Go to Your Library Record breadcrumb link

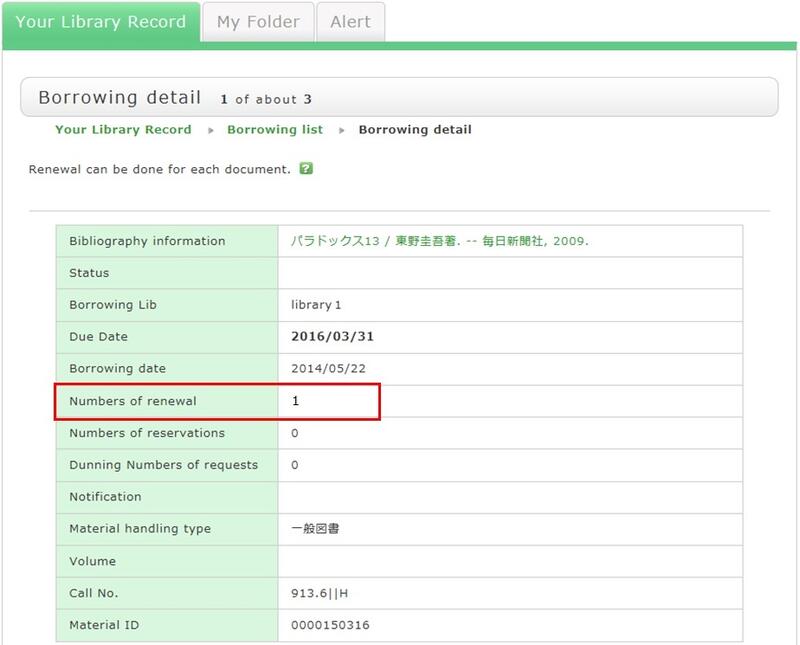click(x=123, y=130)
